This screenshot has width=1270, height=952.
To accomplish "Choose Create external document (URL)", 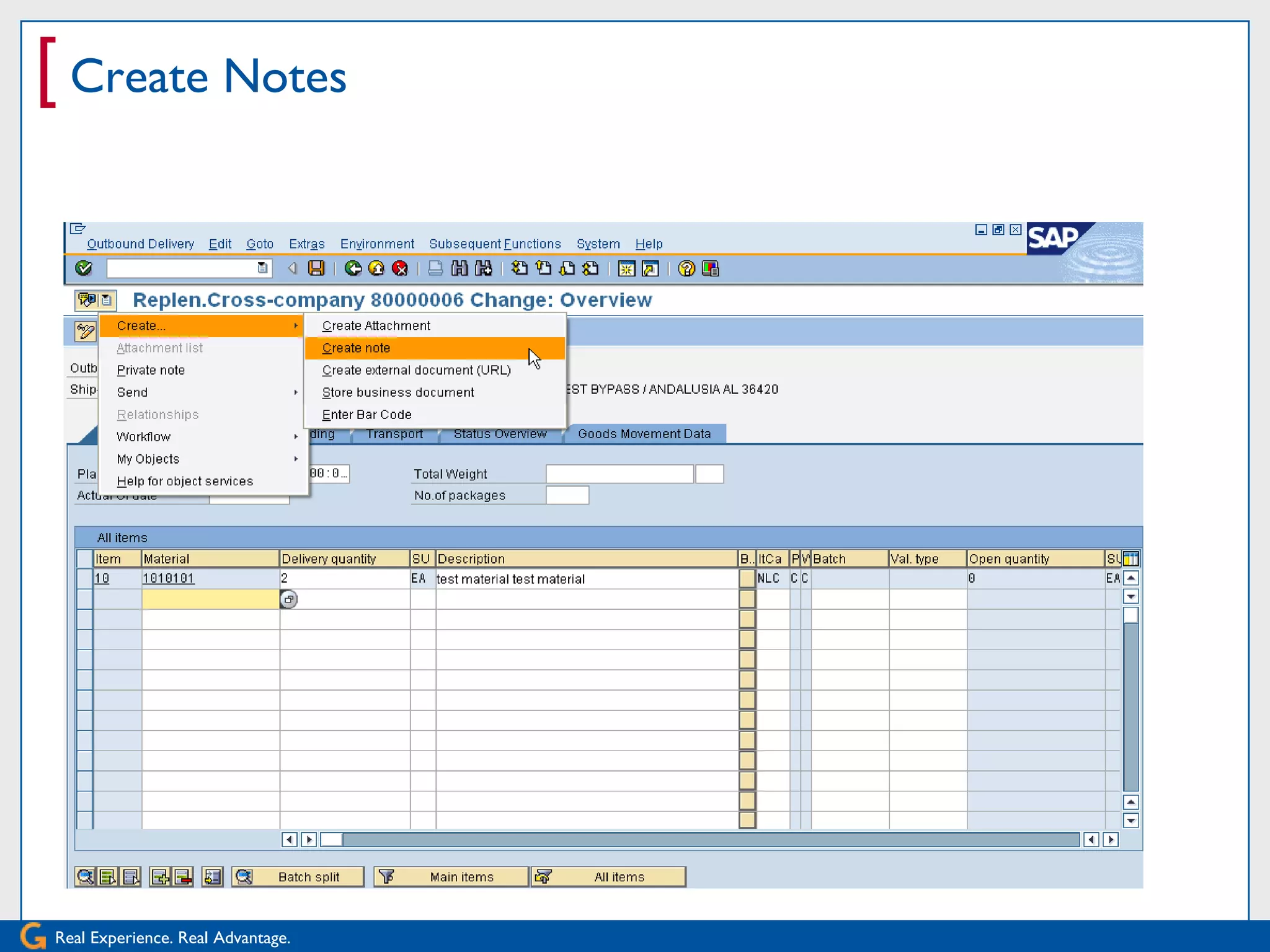I will click(x=435, y=370).
